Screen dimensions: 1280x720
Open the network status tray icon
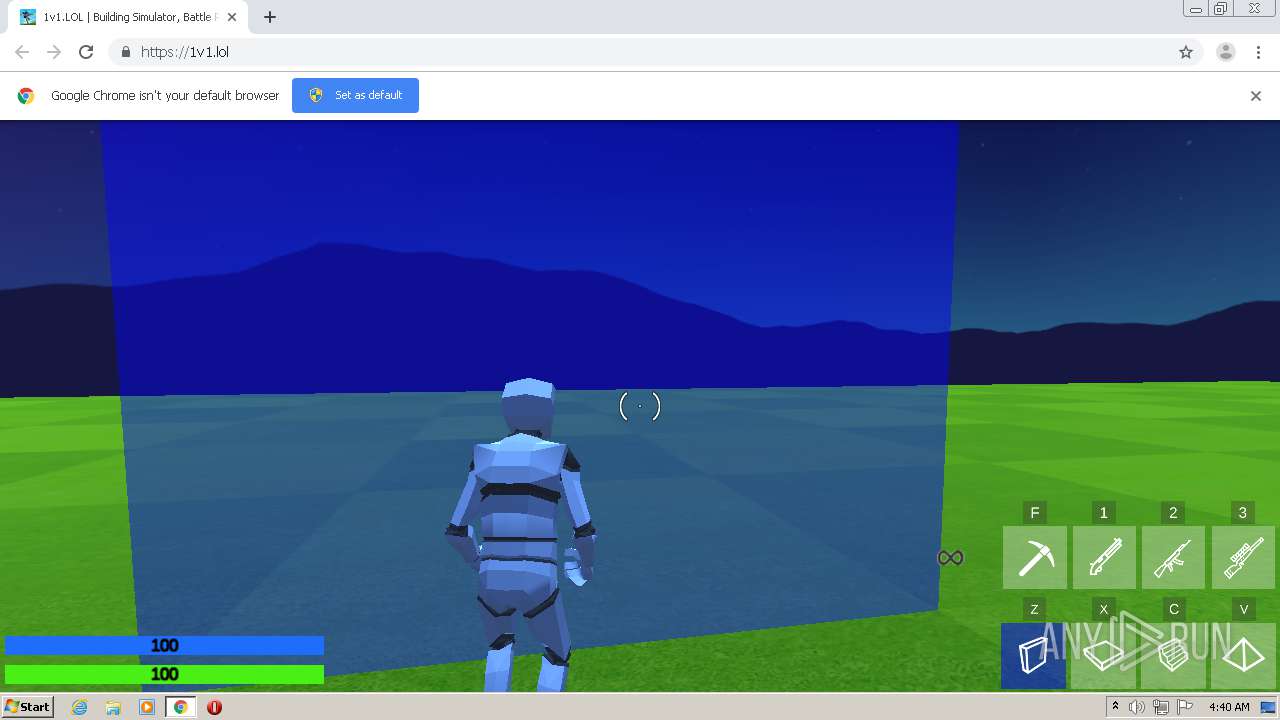(x=1161, y=707)
